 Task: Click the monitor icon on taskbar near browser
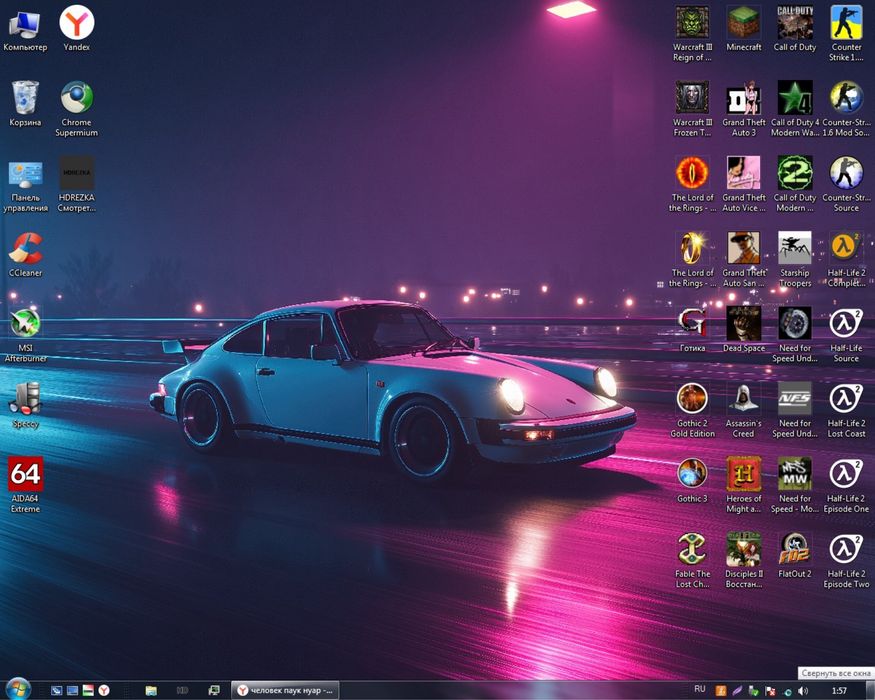pyautogui.click(x=214, y=691)
